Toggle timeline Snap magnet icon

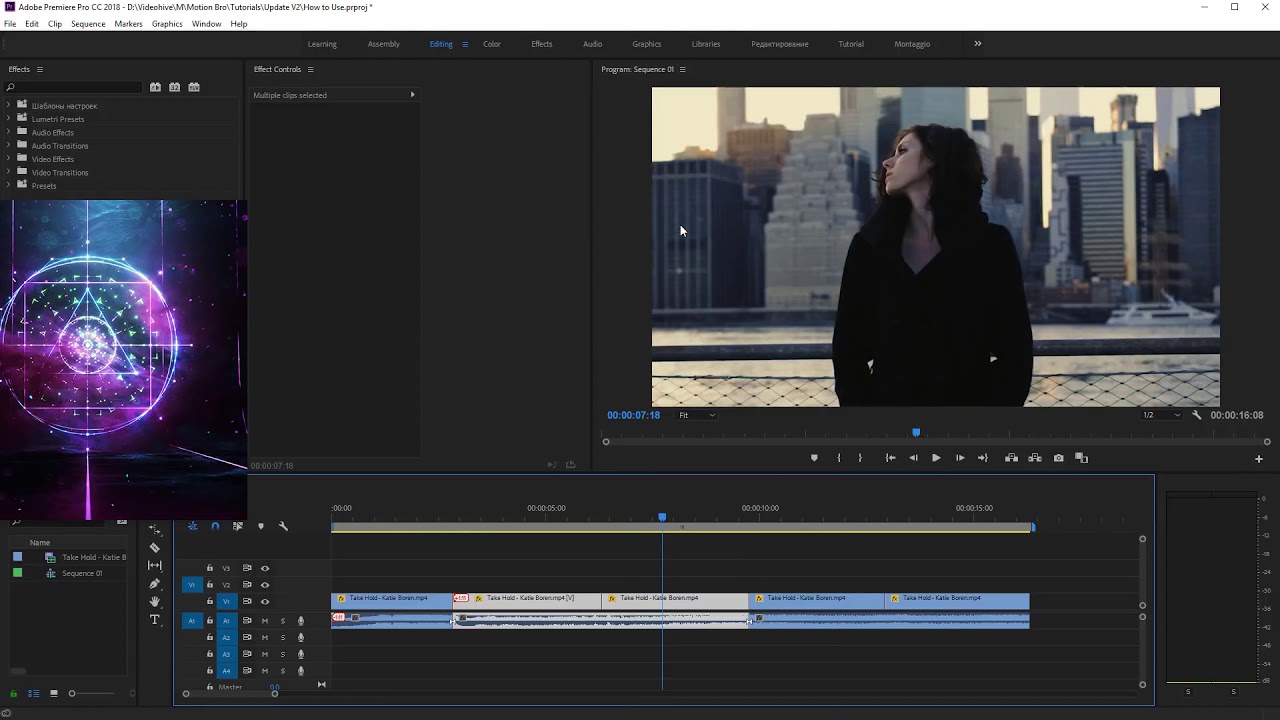click(x=215, y=526)
